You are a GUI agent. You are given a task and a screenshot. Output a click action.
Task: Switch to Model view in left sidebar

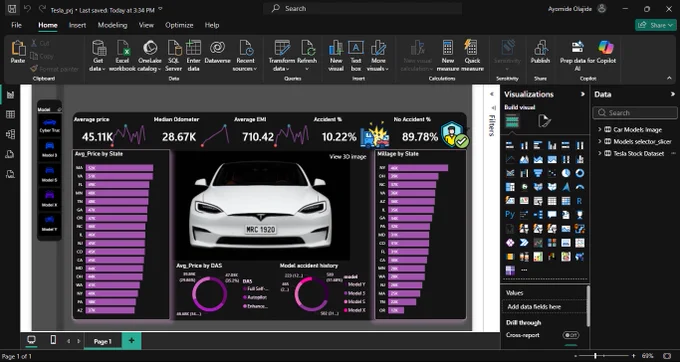[x=10, y=134]
